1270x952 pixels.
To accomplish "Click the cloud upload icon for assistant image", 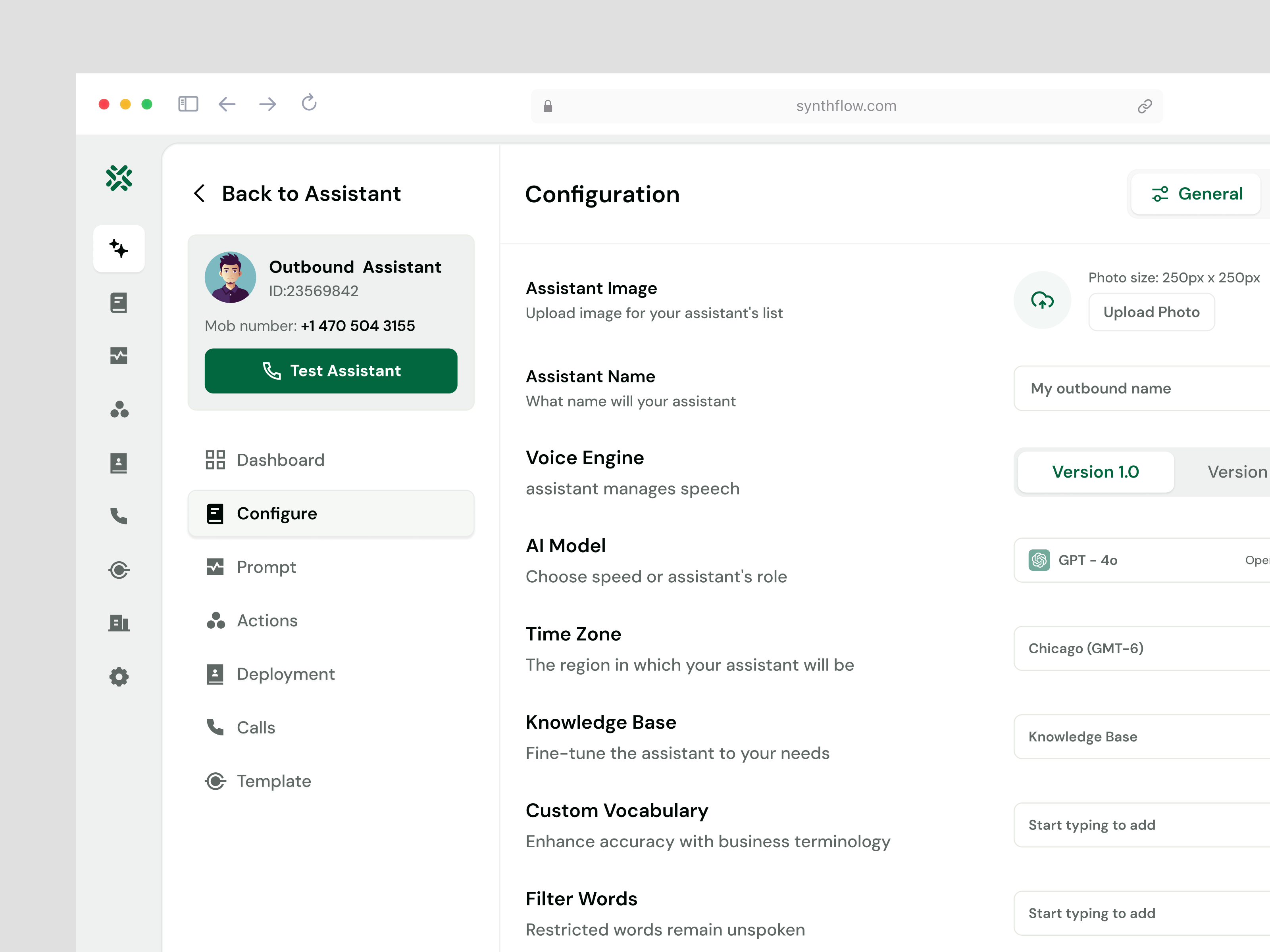I will click(x=1042, y=299).
